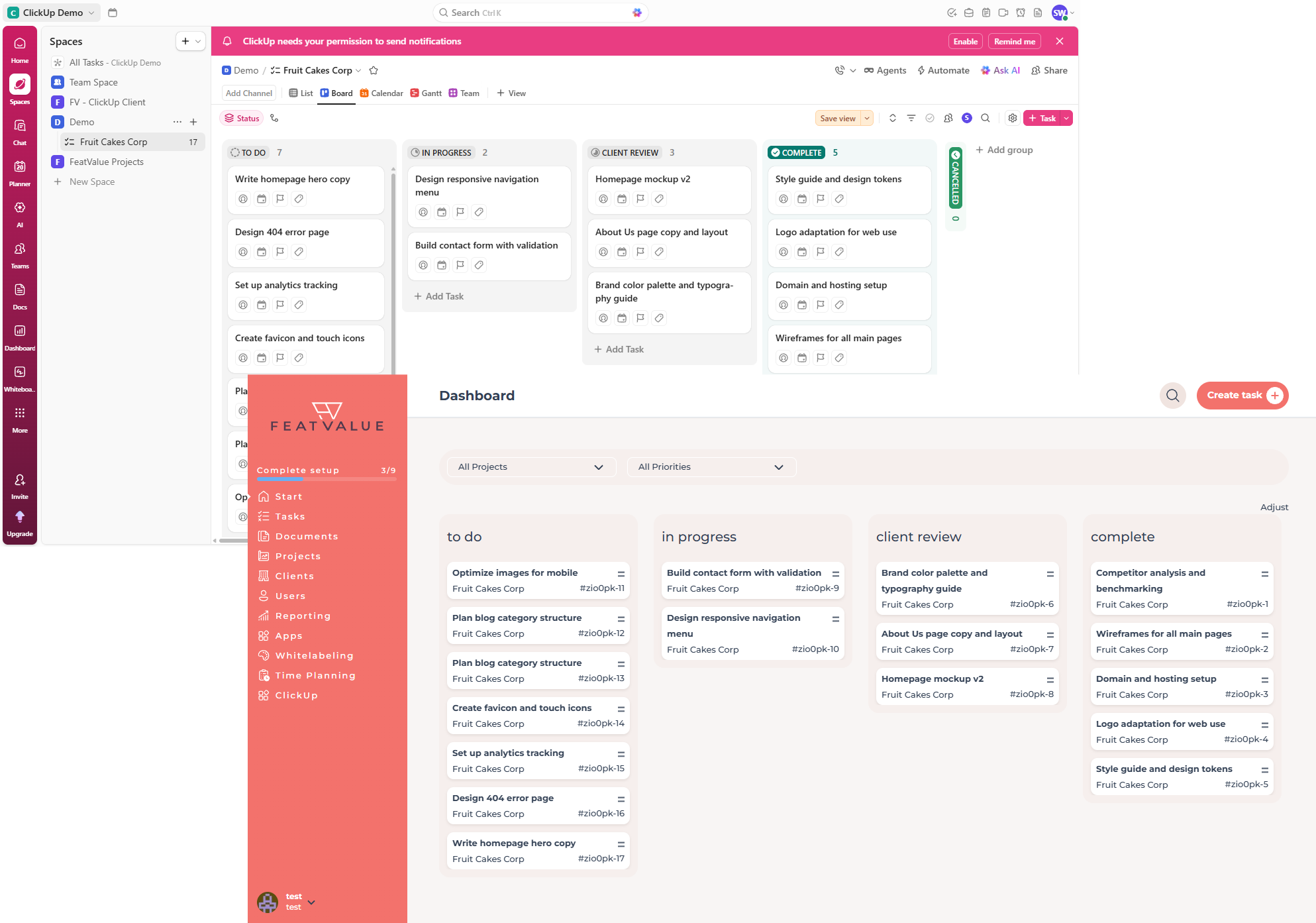The image size is (1316, 923).
Task: Click the board's horizontal scrollbar at the bottom
Action: [233, 541]
